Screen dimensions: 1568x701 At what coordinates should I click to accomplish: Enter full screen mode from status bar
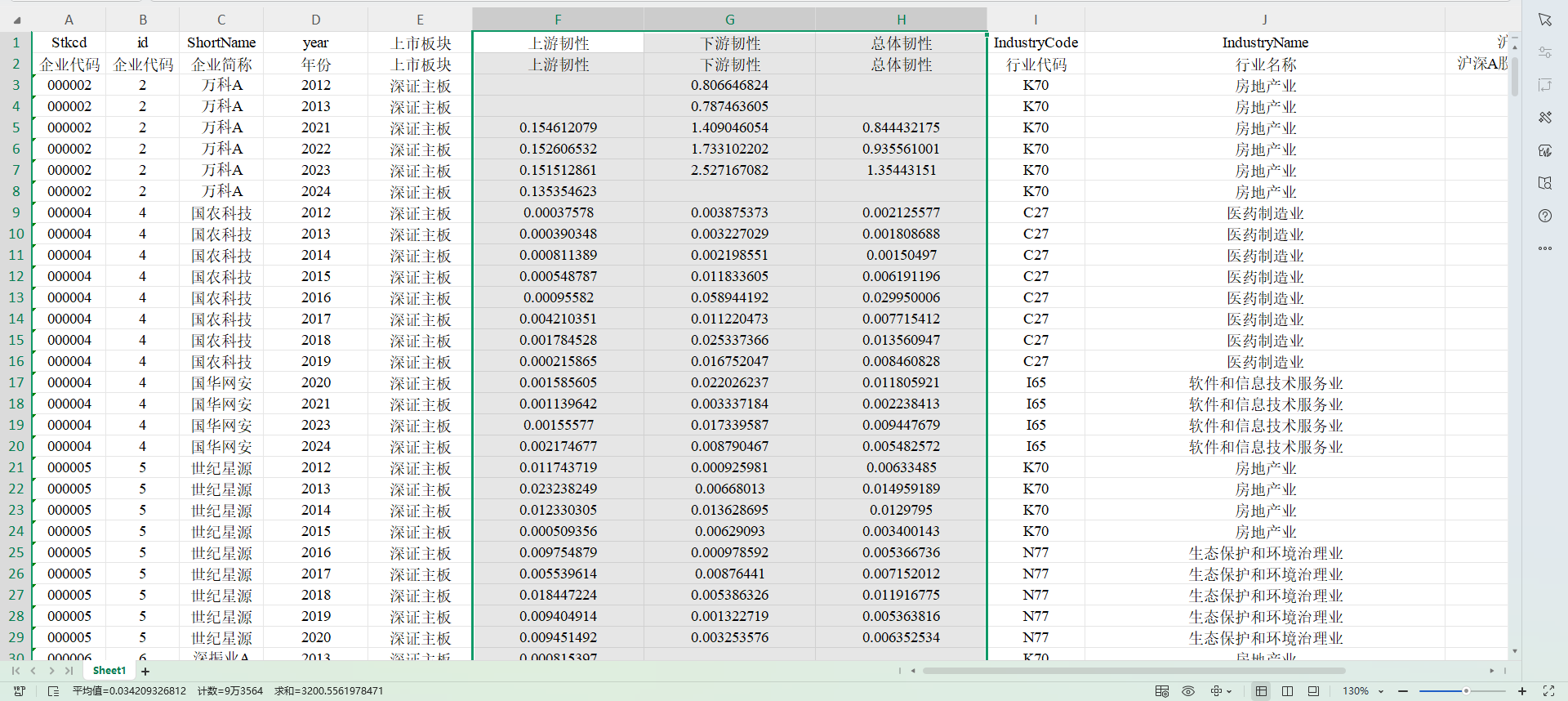tap(1548, 691)
